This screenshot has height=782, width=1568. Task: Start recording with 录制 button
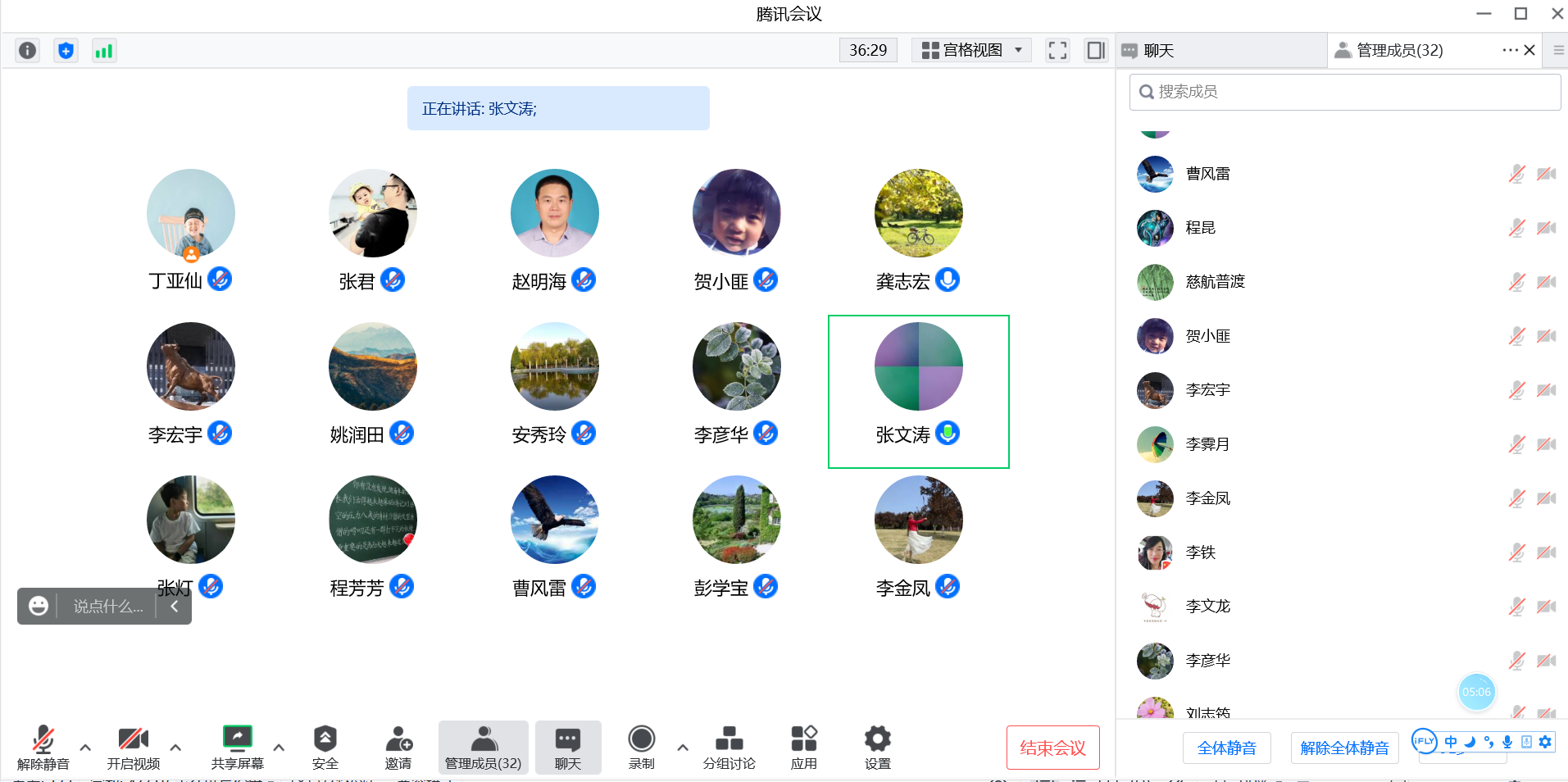(641, 747)
